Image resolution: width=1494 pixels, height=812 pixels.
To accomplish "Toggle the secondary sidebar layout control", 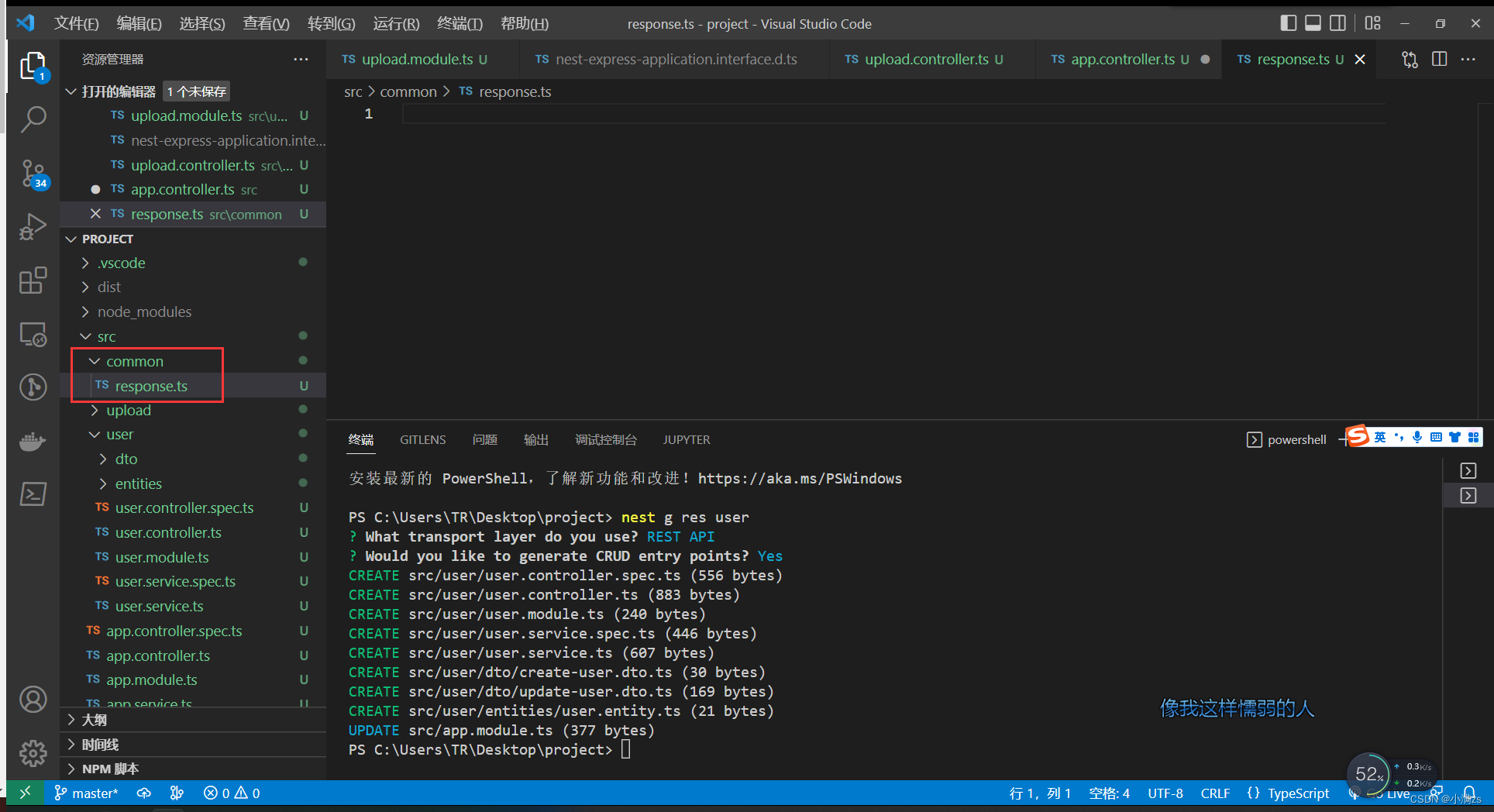I will click(1337, 23).
